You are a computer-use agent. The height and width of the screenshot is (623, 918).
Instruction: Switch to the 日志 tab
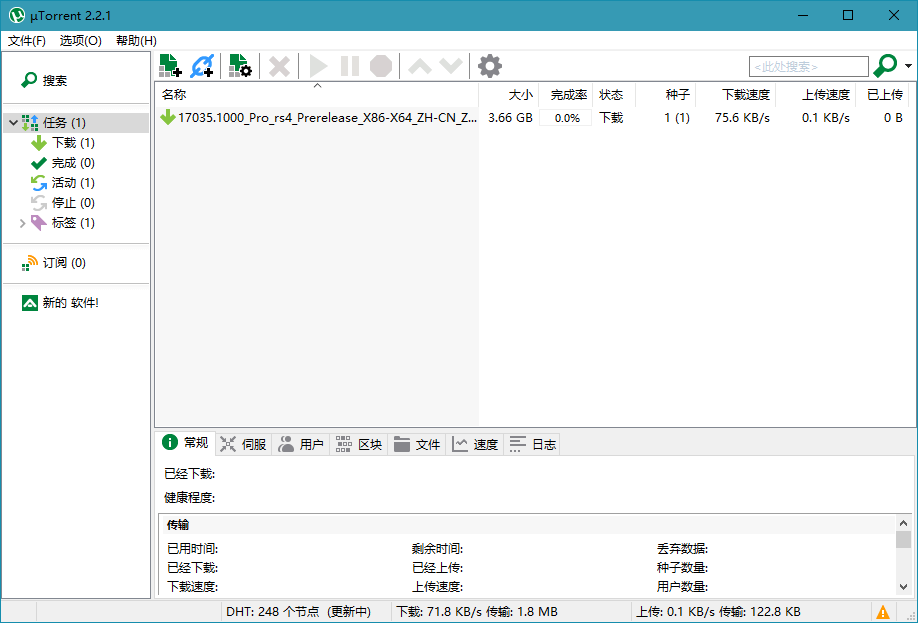pyautogui.click(x=532, y=444)
